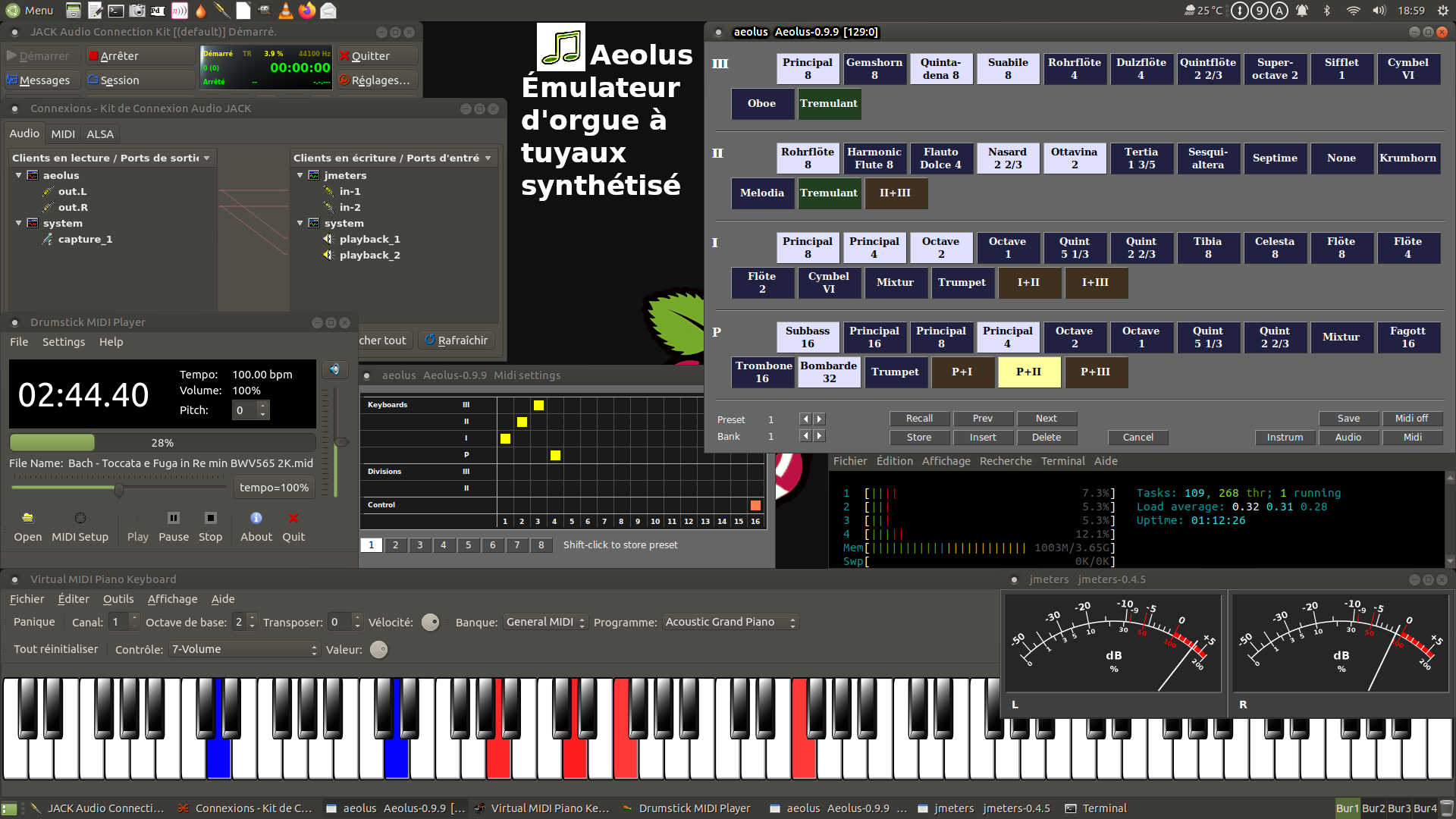Toggle the speaker mute button in Drumstick

coord(334,369)
